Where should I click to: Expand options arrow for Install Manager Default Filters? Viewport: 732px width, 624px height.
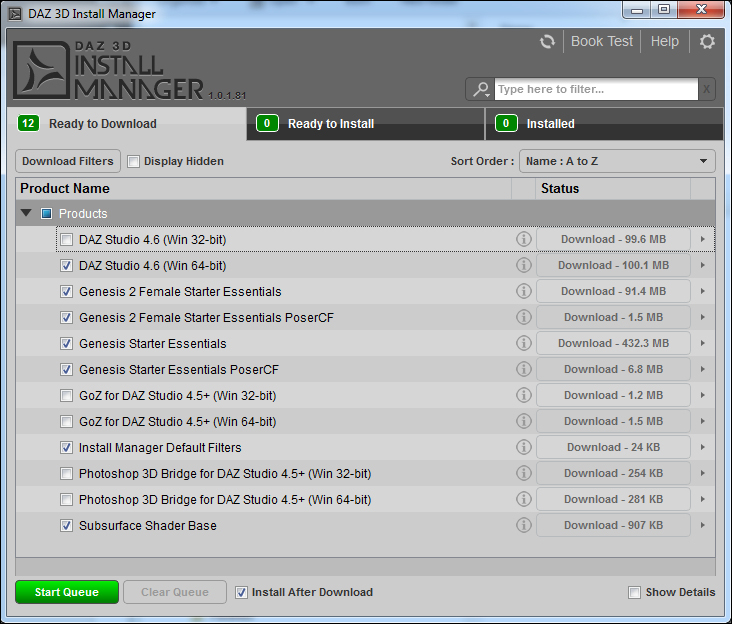(x=703, y=447)
